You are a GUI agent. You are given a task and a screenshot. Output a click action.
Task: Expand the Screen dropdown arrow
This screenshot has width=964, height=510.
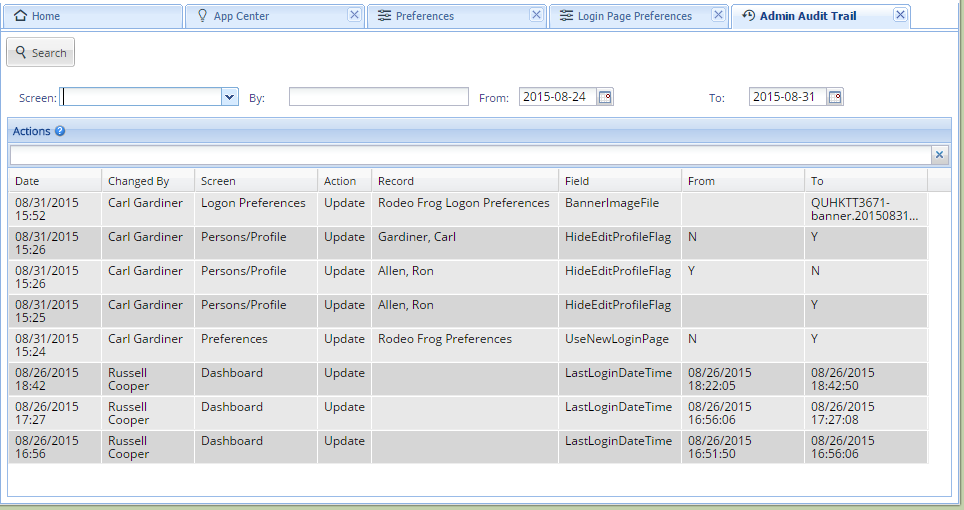(x=229, y=97)
